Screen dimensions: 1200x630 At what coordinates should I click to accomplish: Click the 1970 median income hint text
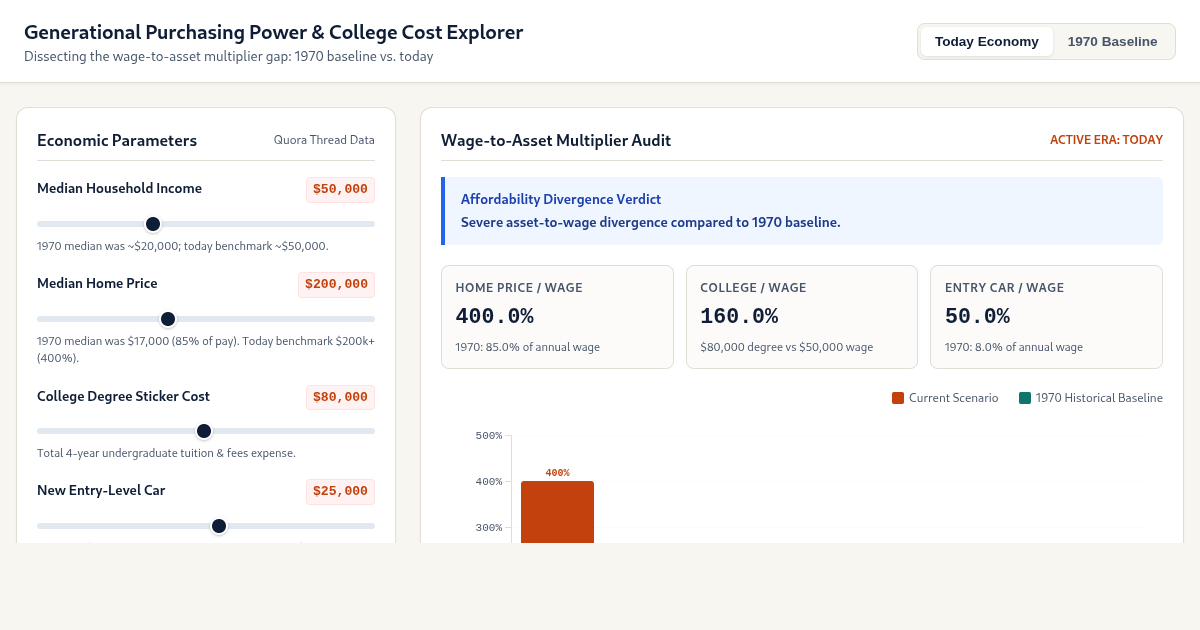pos(183,246)
